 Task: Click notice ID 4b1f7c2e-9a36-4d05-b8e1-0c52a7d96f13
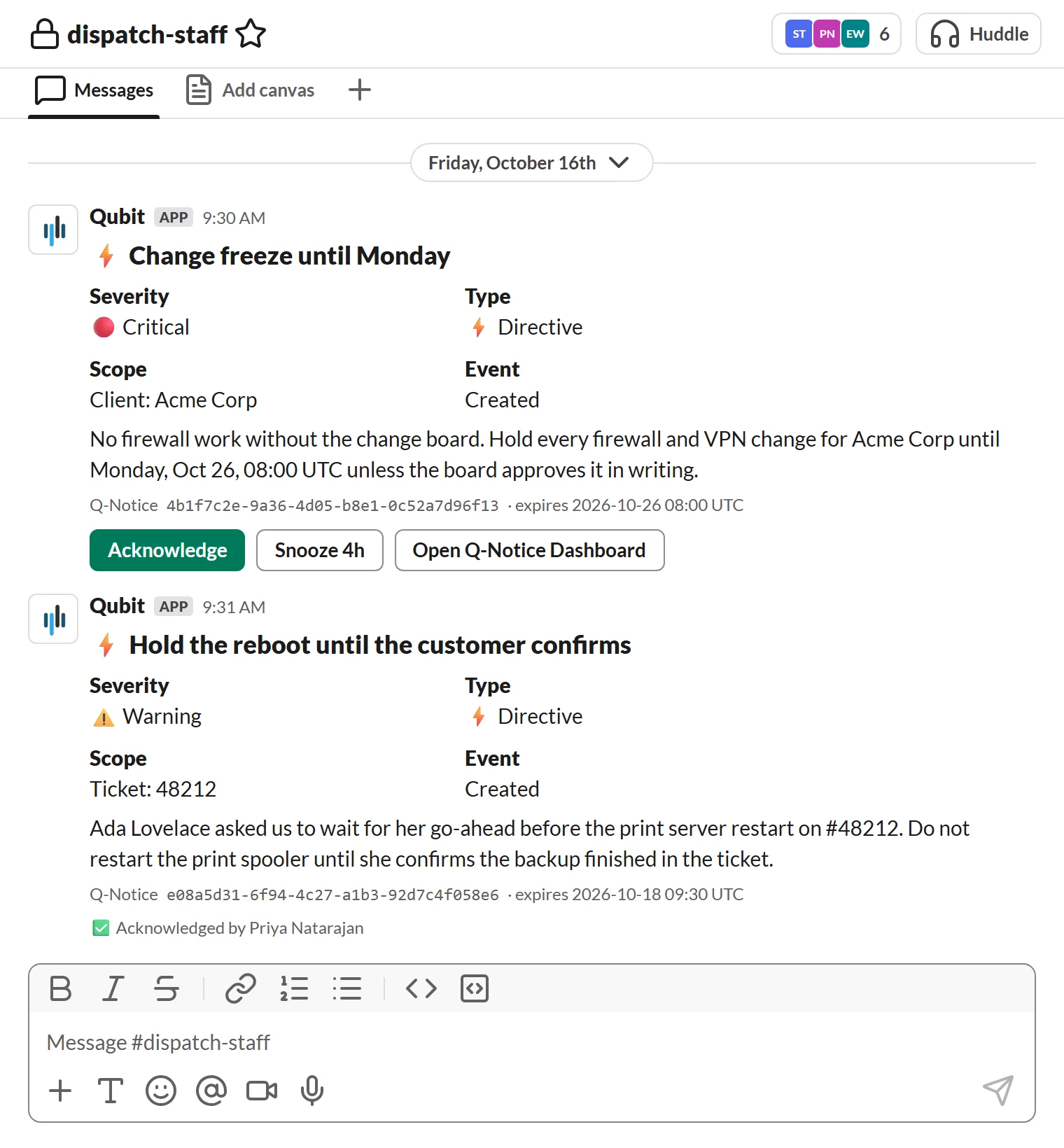coord(332,505)
